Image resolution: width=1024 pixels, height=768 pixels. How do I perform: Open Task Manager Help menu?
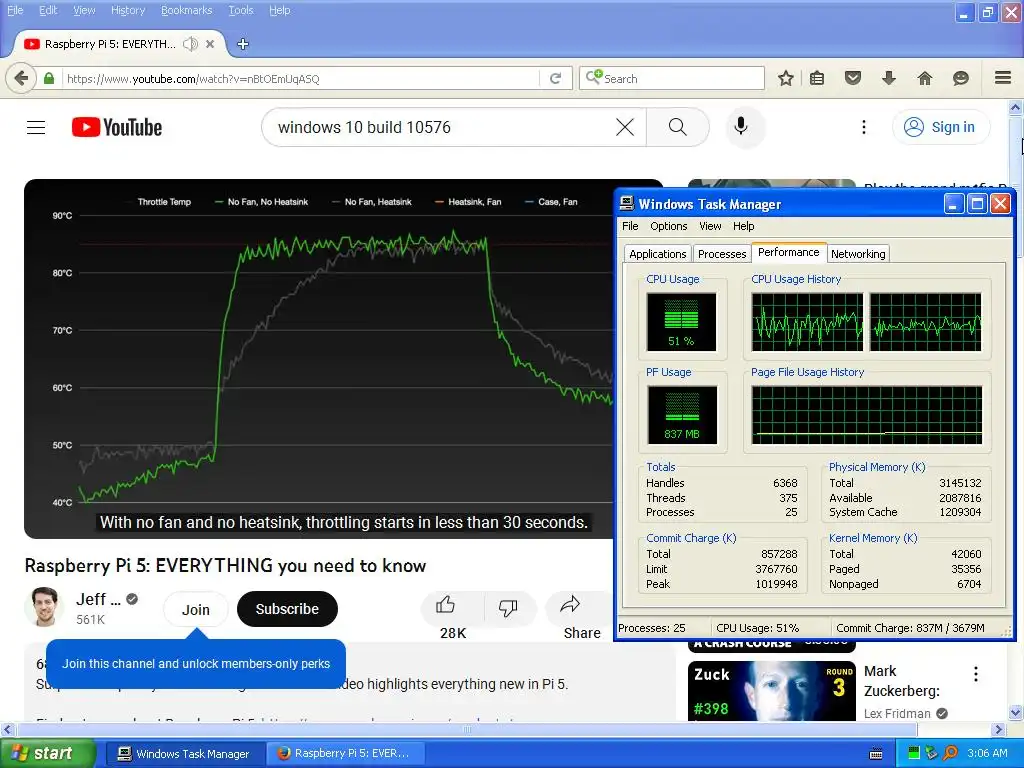pyautogui.click(x=743, y=226)
